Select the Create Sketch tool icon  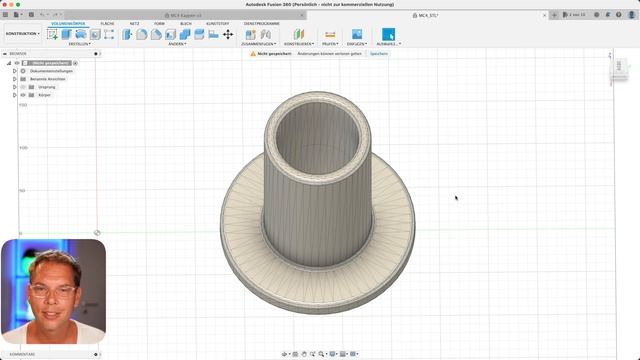(x=52, y=34)
